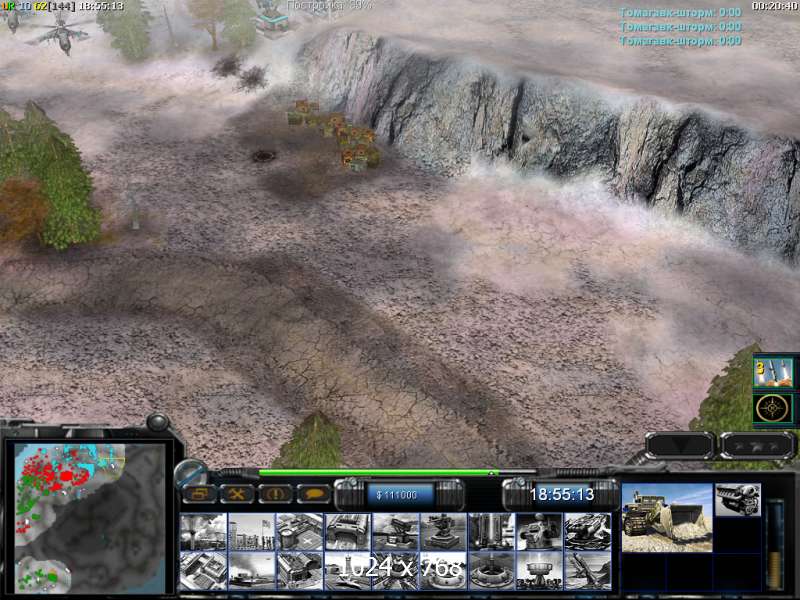Click the green build progress bar

pyautogui.click(x=379, y=473)
